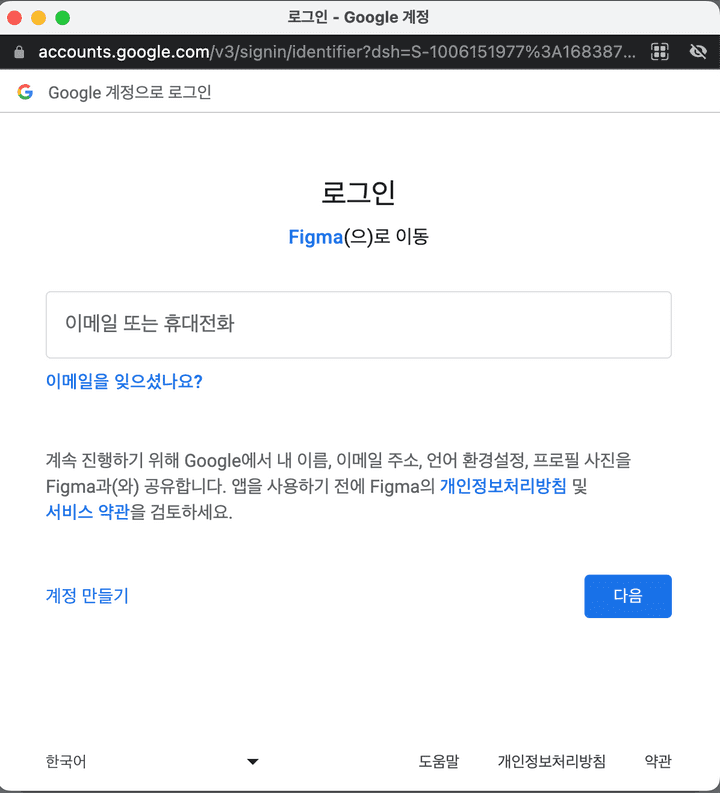The width and height of the screenshot is (720, 793).
Task: Click 도움말 in the footer
Action: 438,762
